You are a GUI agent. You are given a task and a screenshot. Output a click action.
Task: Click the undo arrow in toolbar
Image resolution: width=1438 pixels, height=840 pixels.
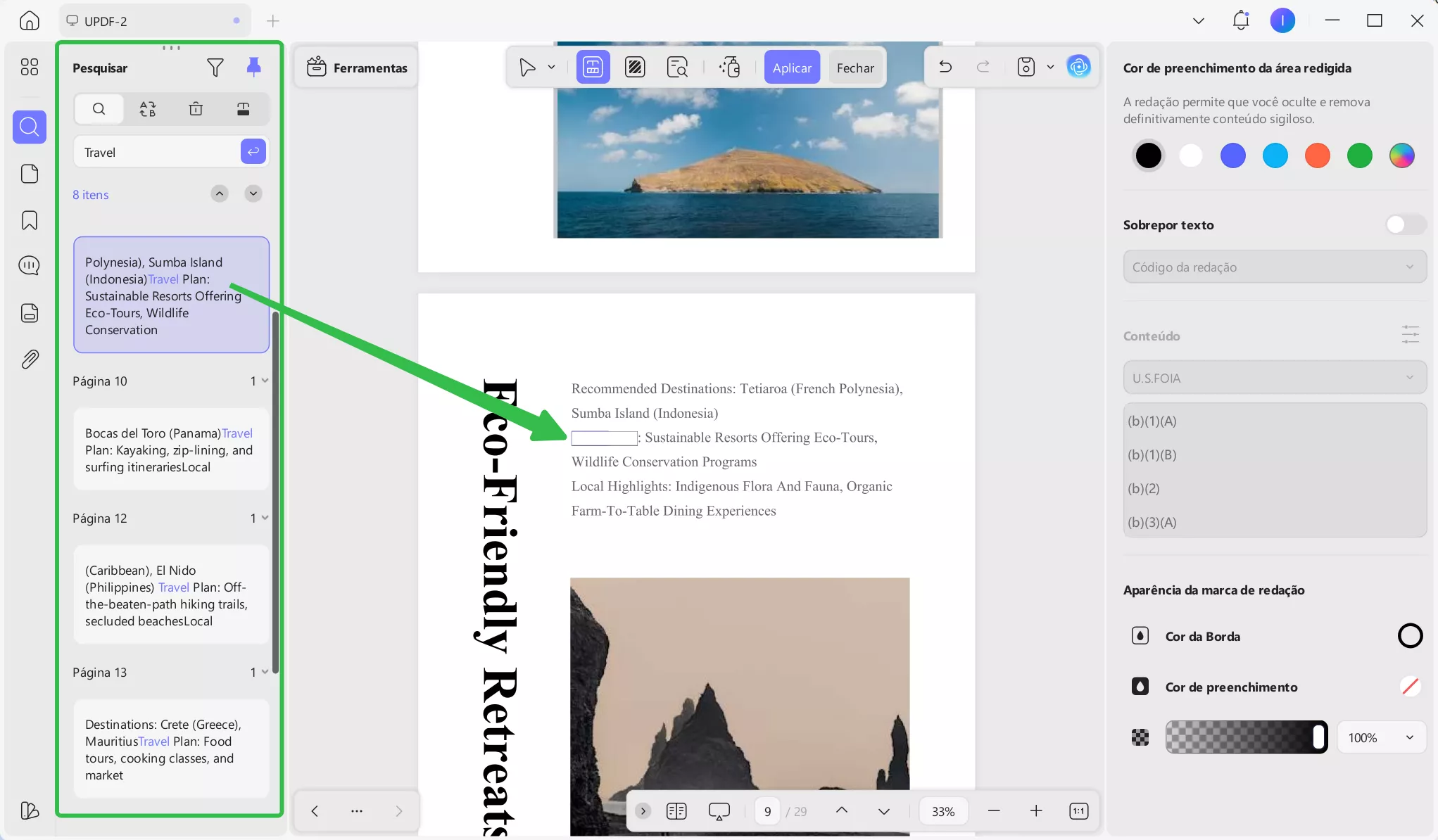[x=945, y=67]
